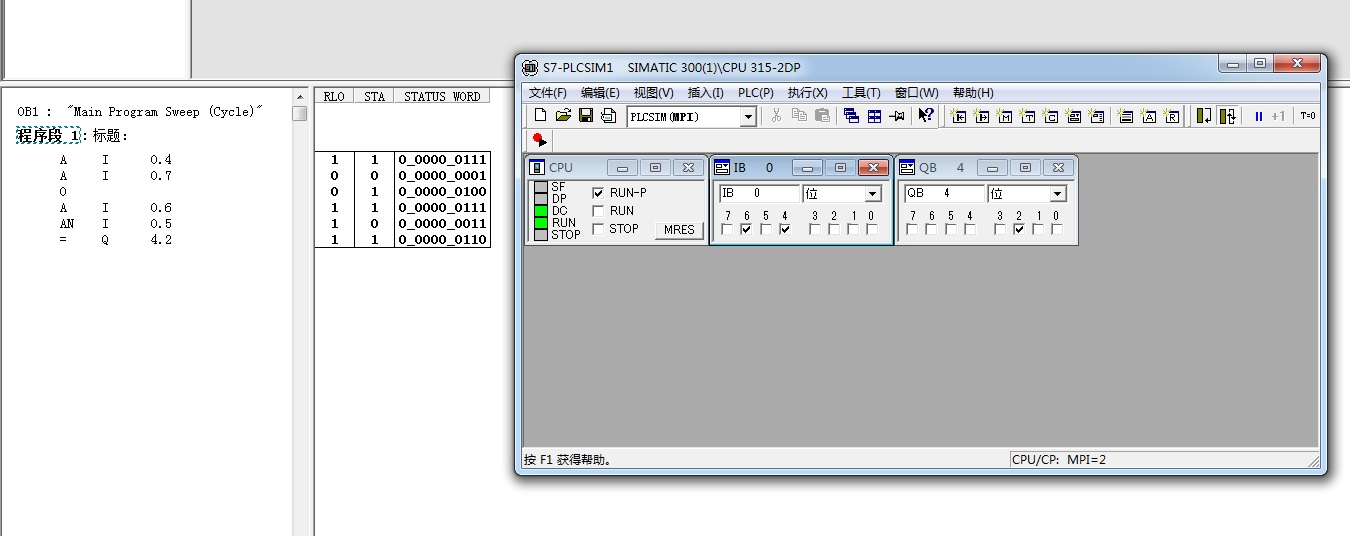
Task: Click the +1 next scan button
Action: tap(1278, 116)
